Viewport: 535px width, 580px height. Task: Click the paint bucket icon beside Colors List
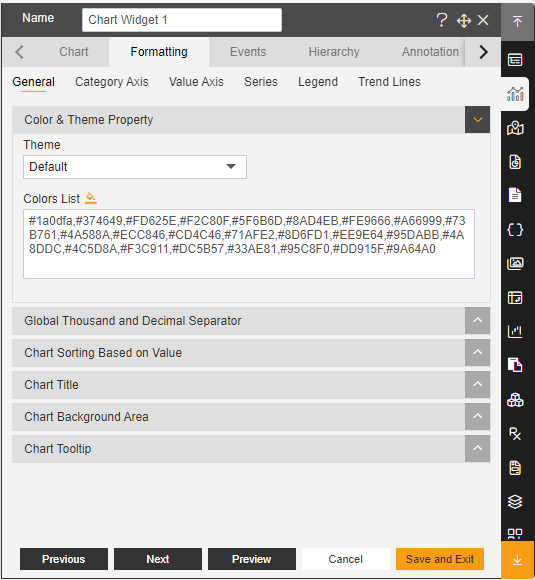[x=91, y=198]
